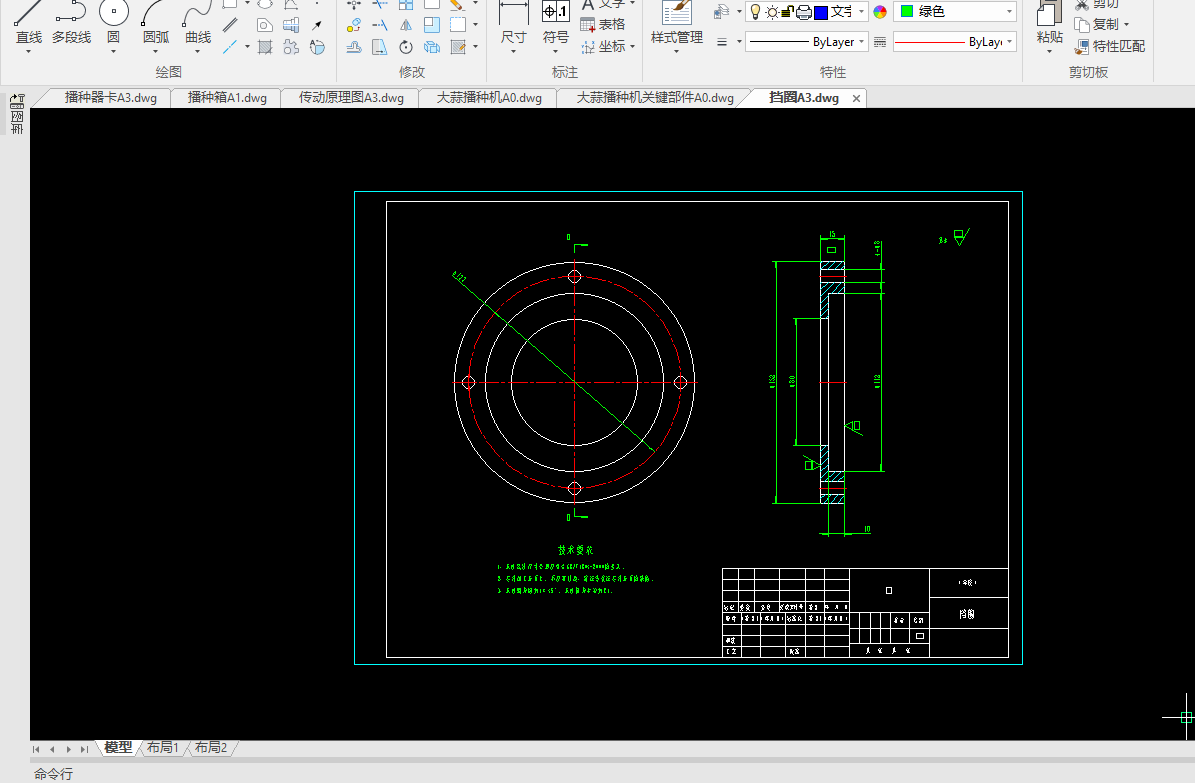
Task: Click the 粘贴 paste icon
Action: click(1049, 16)
